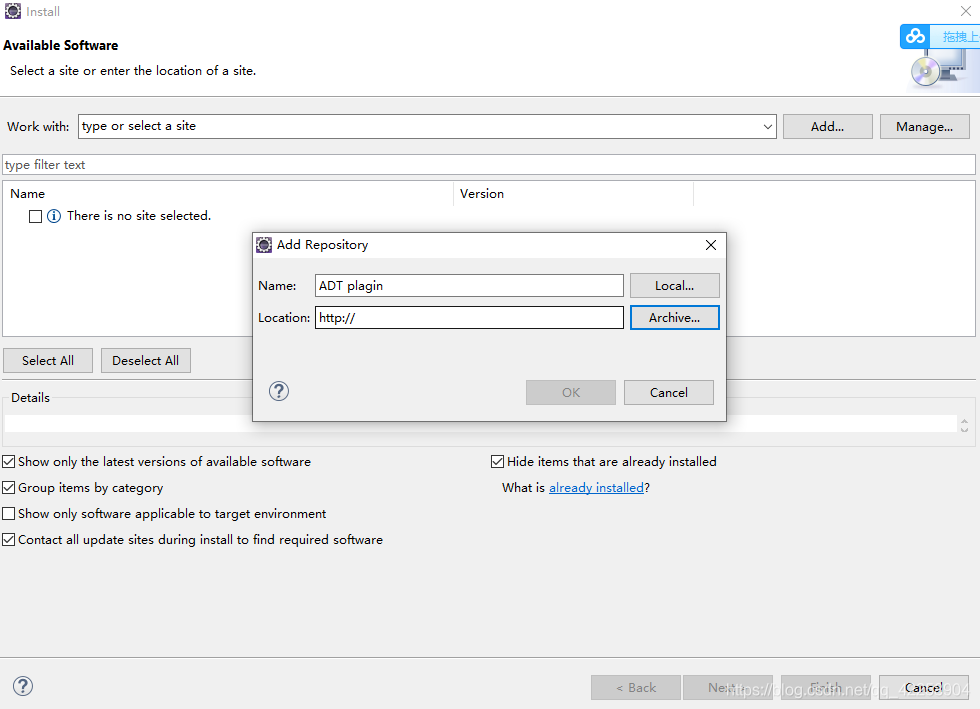
Task: Open the "Work with" site dropdown
Action: (x=767, y=126)
